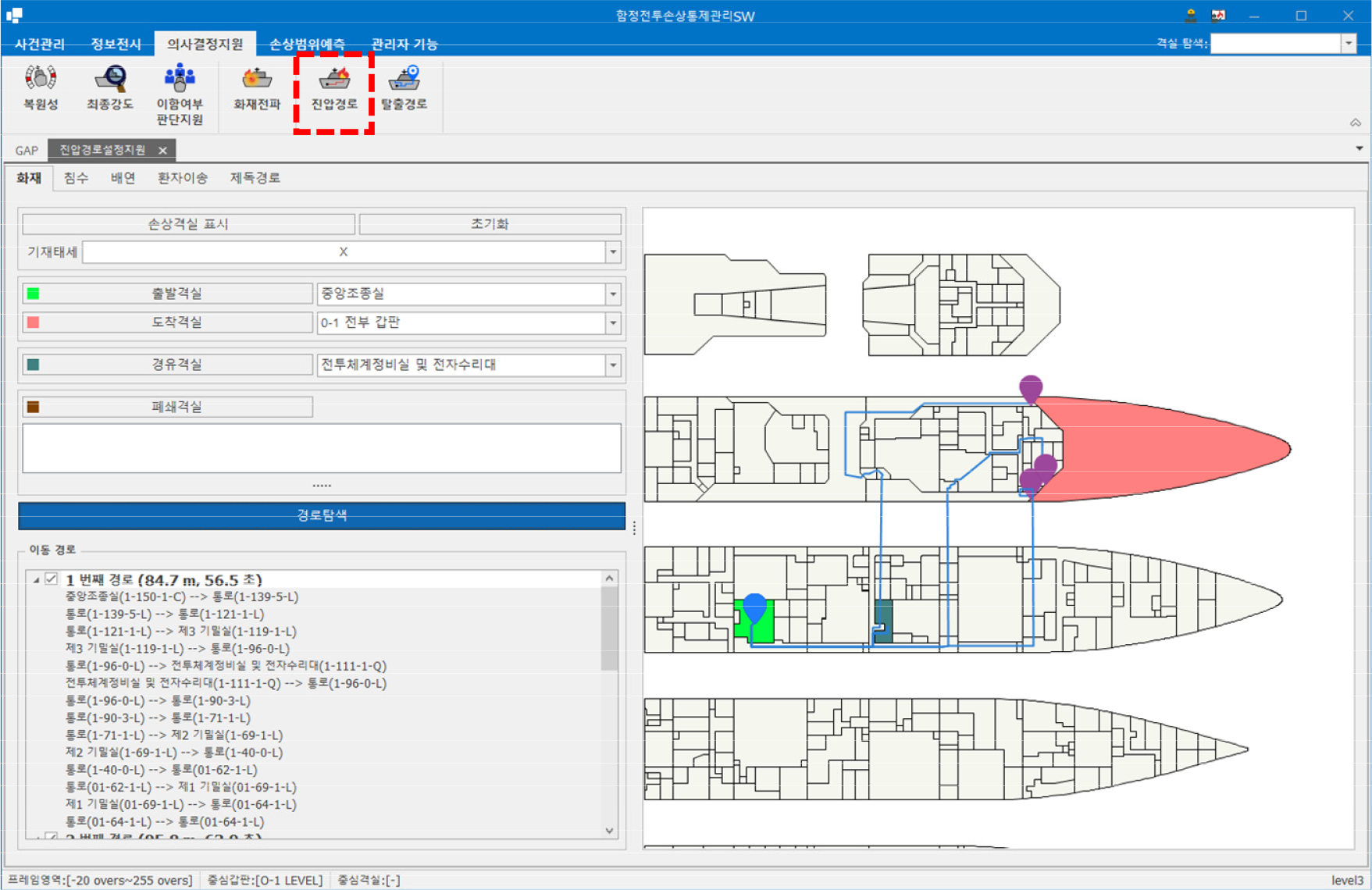Screen dimensions: 1372x890
Task: Select the 제독경로 sub-tab
Action: pos(255,178)
